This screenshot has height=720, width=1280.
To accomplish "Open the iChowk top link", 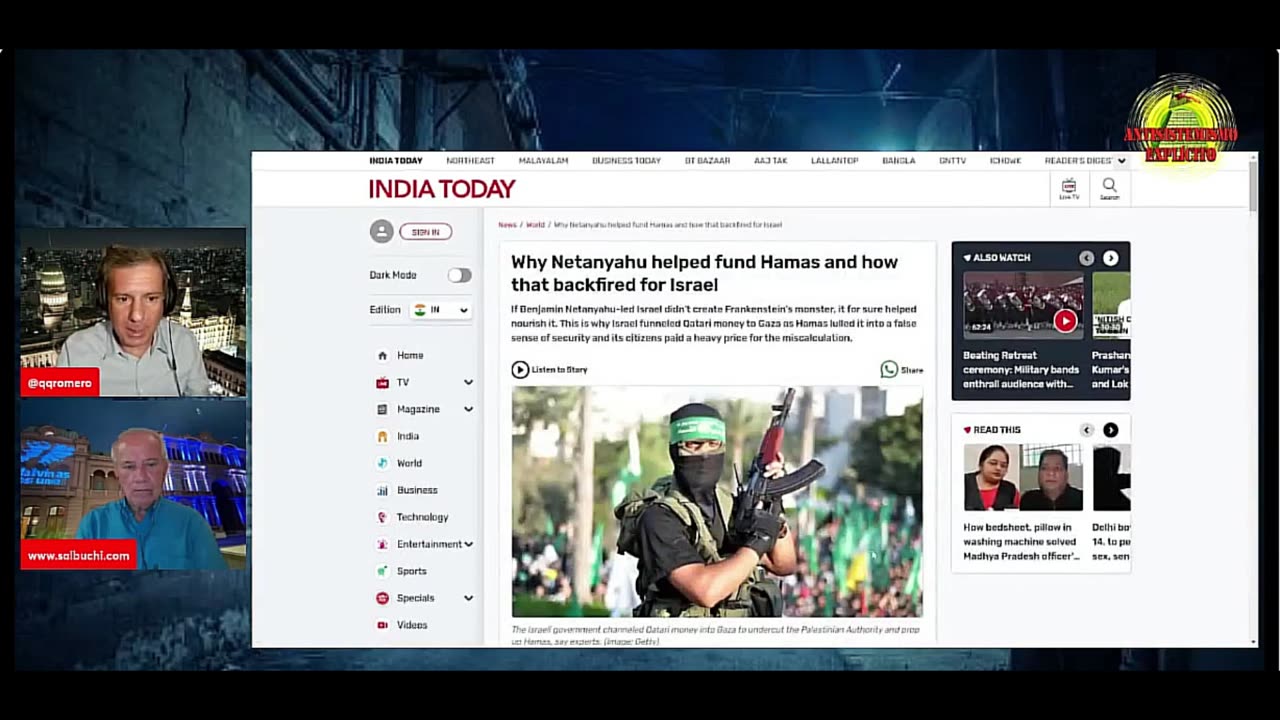I will [1005, 161].
